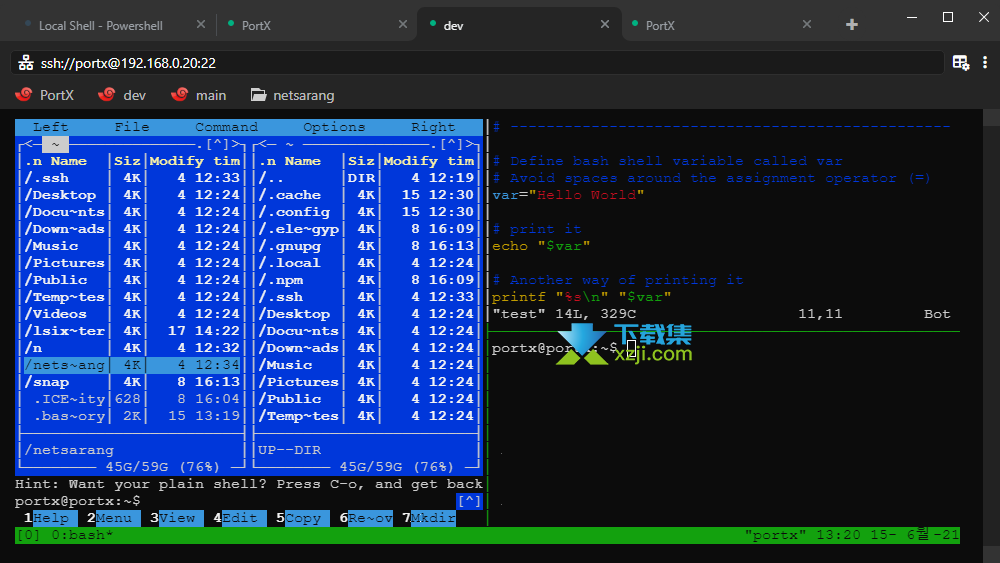Click the 7 Mkdir function key
Screen dimensions: 1000x563
(x=429, y=518)
